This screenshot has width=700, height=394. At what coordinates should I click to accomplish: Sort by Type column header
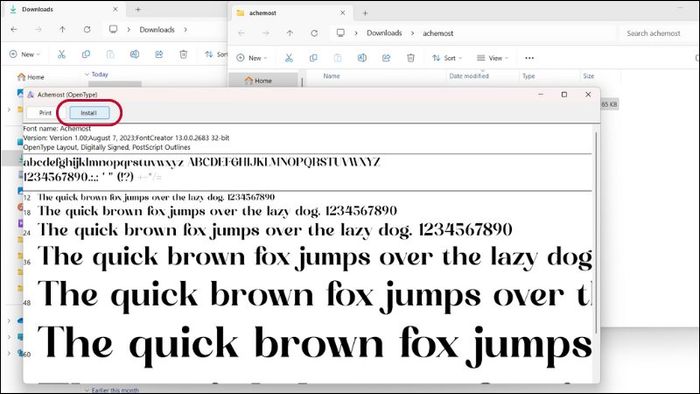point(529,76)
